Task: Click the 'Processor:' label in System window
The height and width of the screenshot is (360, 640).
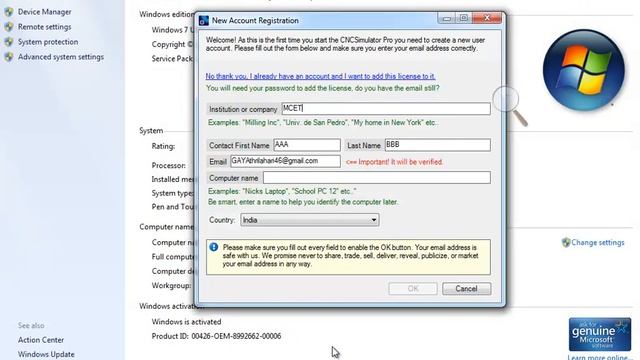Action: pos(169,165)
